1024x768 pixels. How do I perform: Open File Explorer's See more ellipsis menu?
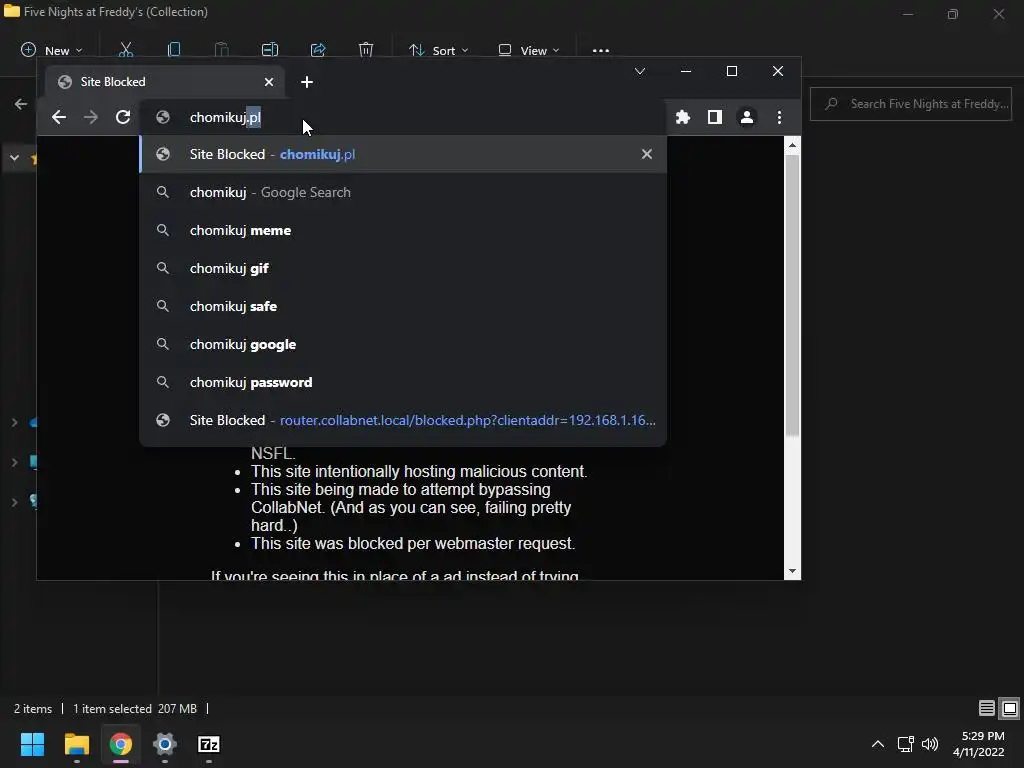(x=601, y=50)
